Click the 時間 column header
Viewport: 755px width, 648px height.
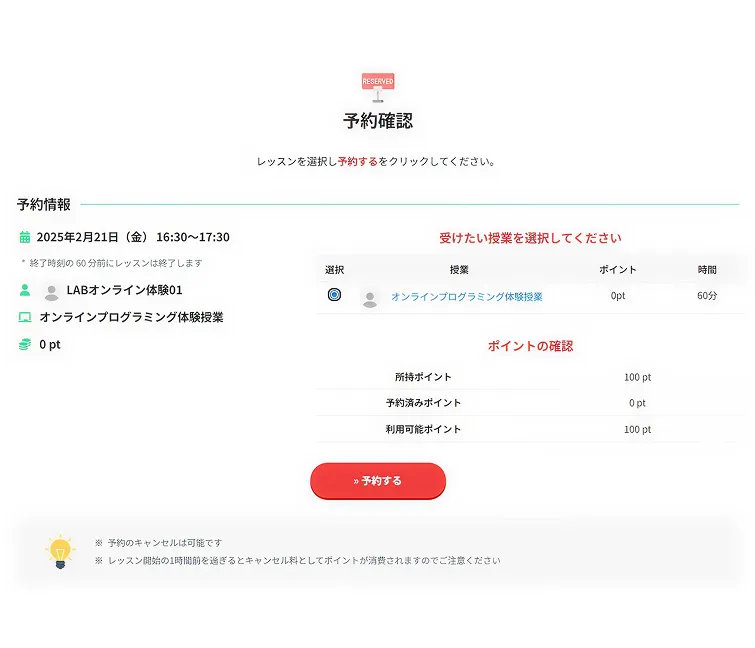point(707,269)
